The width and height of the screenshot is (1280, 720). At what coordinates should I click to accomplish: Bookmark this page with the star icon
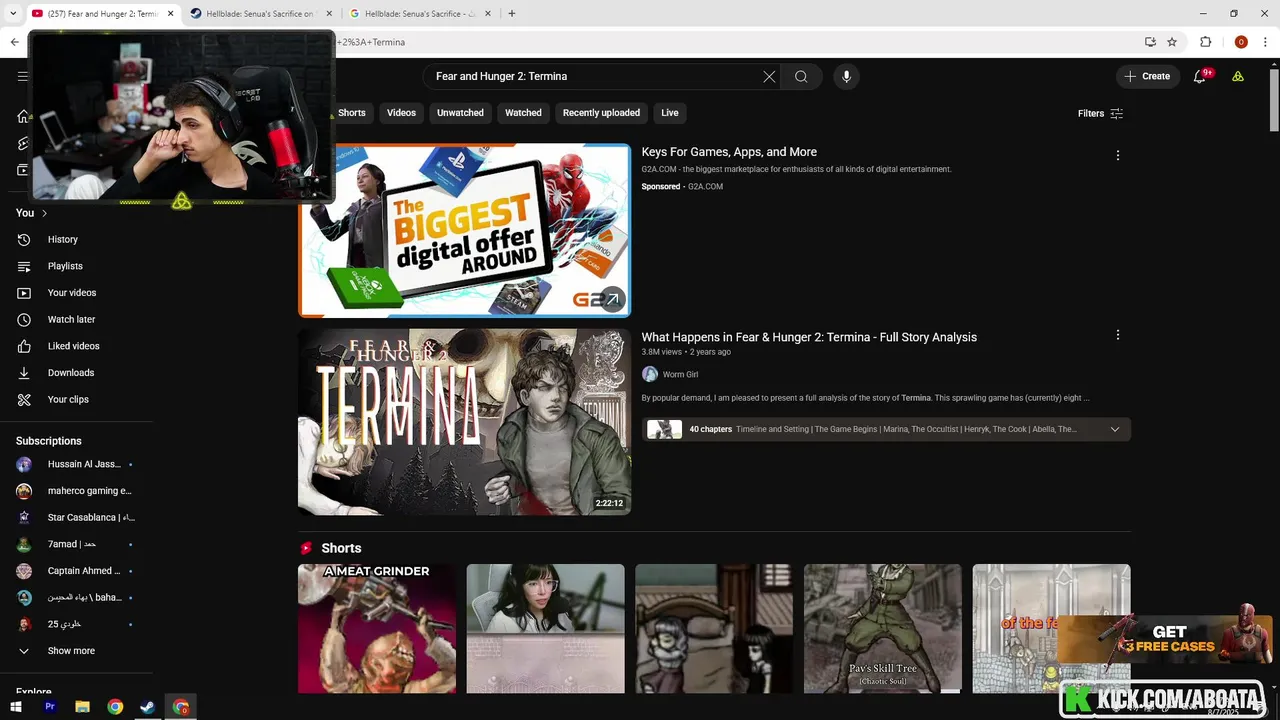pos(1172,42)
